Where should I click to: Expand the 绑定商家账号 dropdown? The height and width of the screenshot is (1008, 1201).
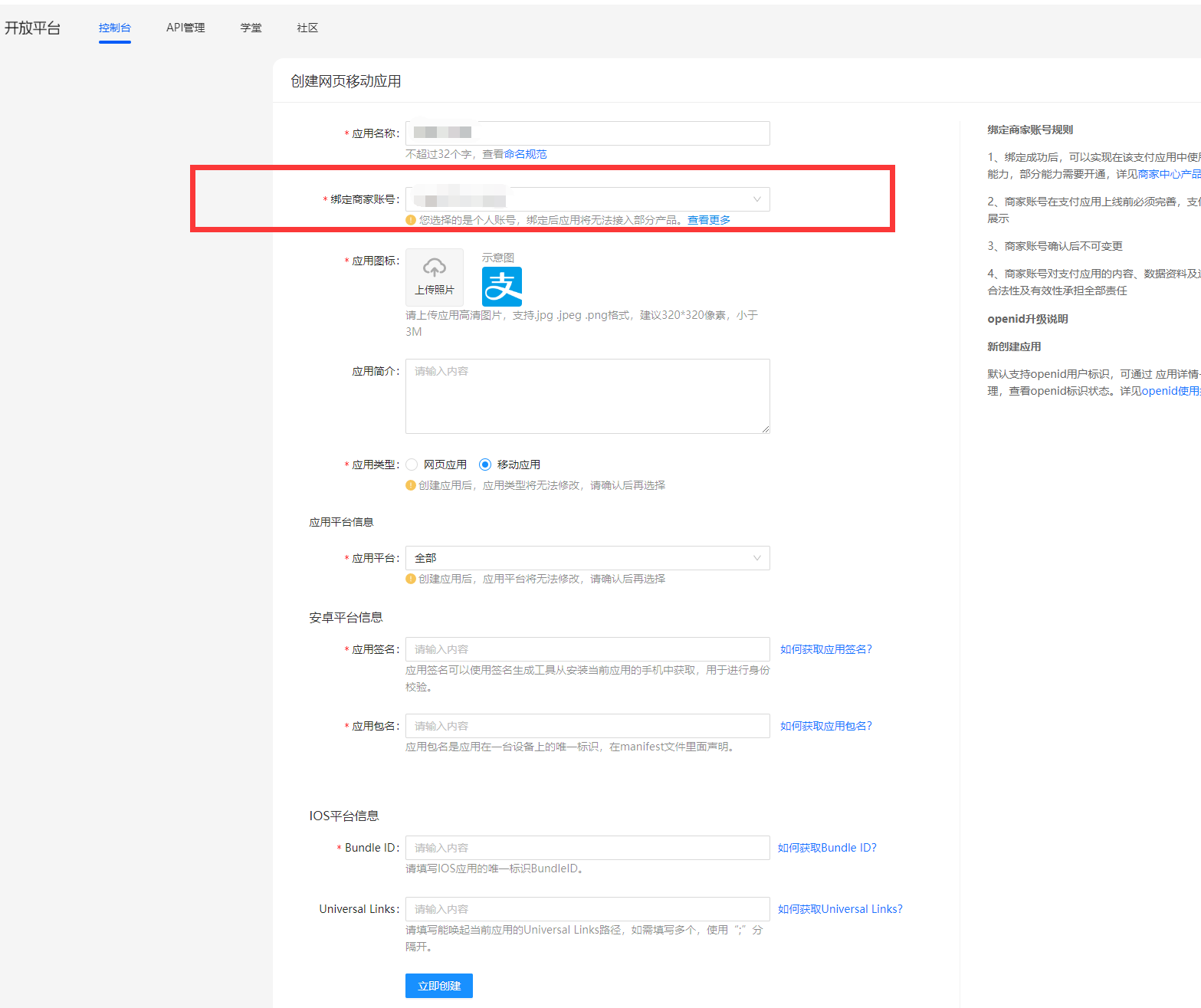pyautogui.click(x=587, y=199)
